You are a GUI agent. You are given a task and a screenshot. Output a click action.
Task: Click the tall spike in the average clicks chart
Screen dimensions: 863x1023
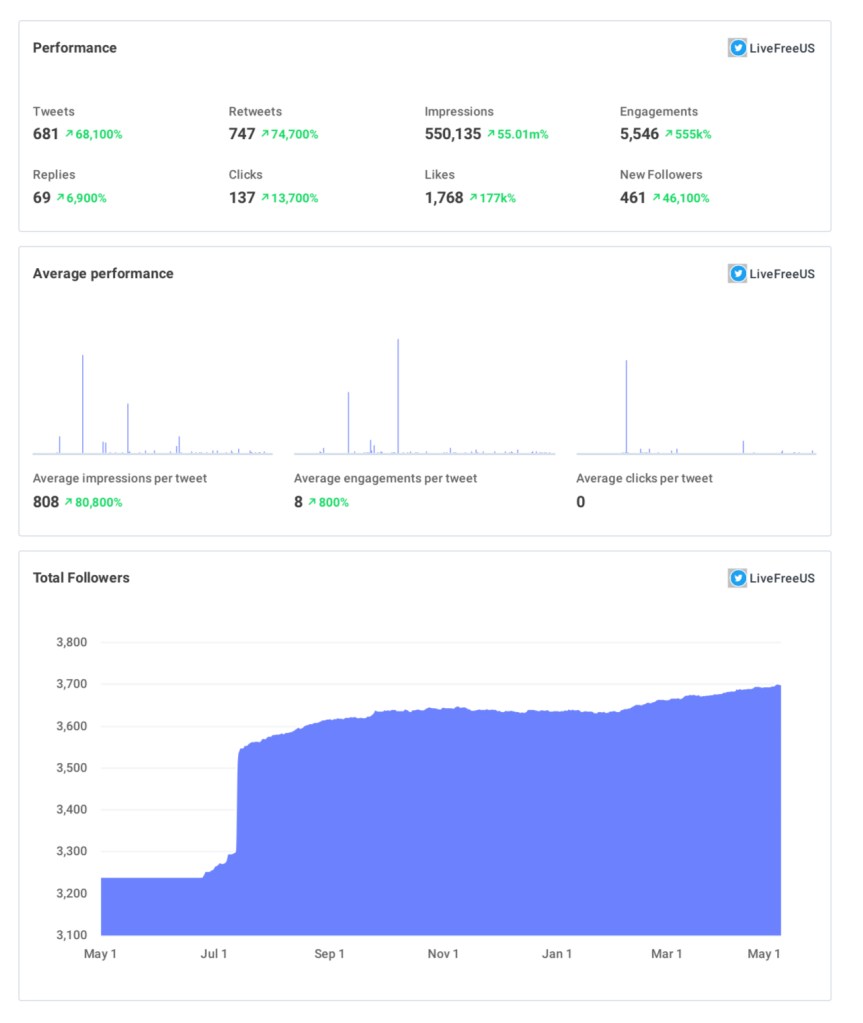[x=626, y=405]
